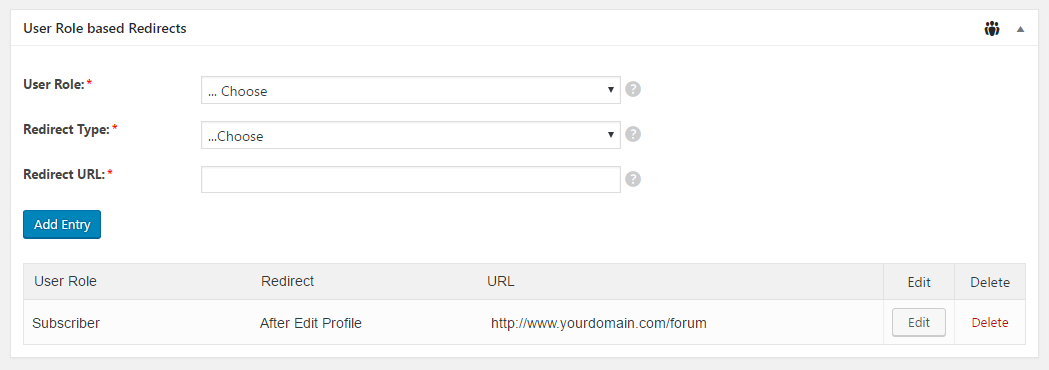Click the yourdomain.com/forum URL entry
Image resolution: width=1049 pixels, height=370 pixels.
click(x=599, y=323)
